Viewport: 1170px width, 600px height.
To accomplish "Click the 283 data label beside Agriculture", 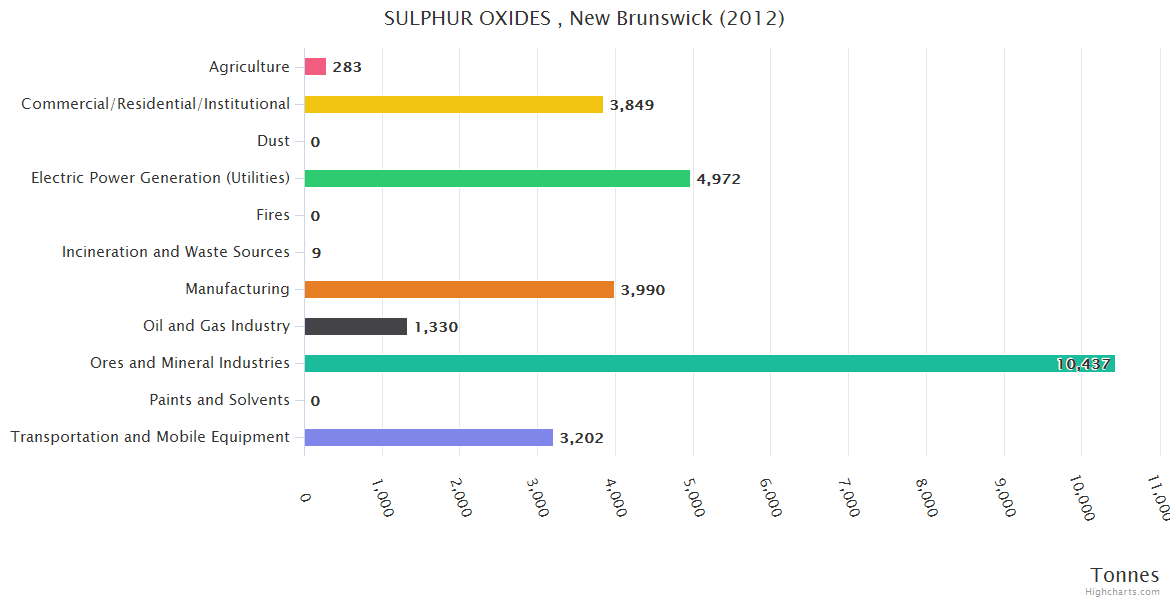I will coord(347,68).
